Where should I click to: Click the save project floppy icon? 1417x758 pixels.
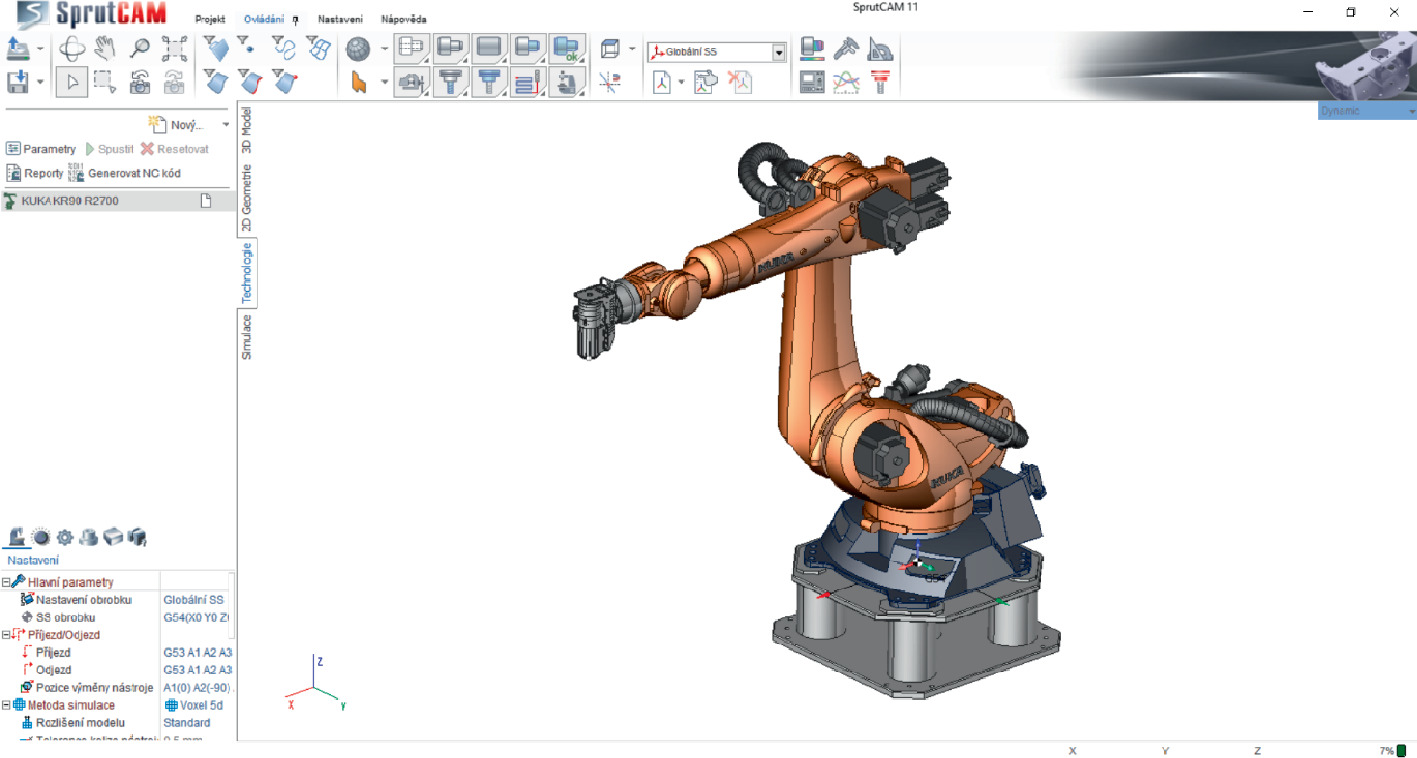(x=18, y=81)
